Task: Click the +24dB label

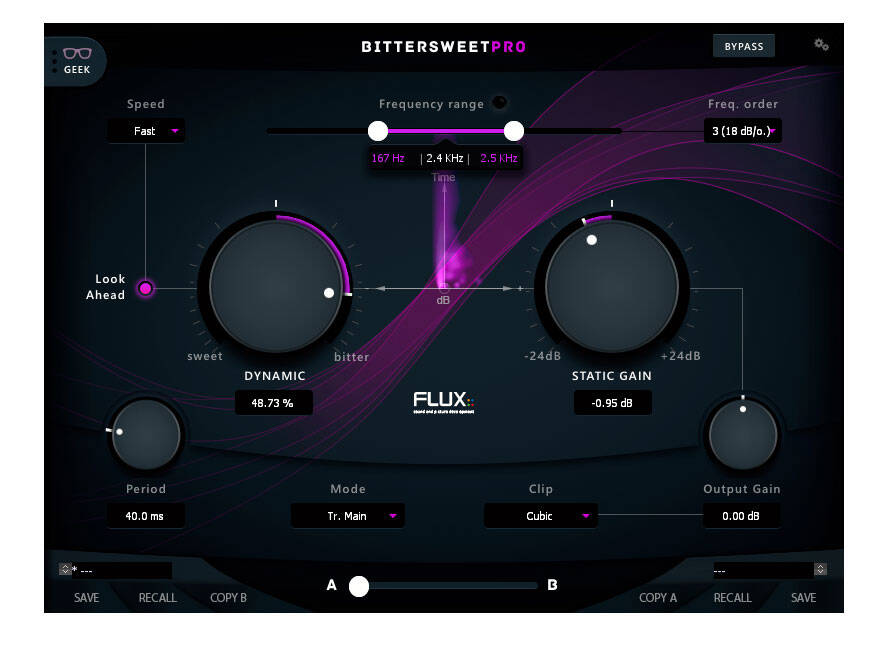Action: point(680,356)
